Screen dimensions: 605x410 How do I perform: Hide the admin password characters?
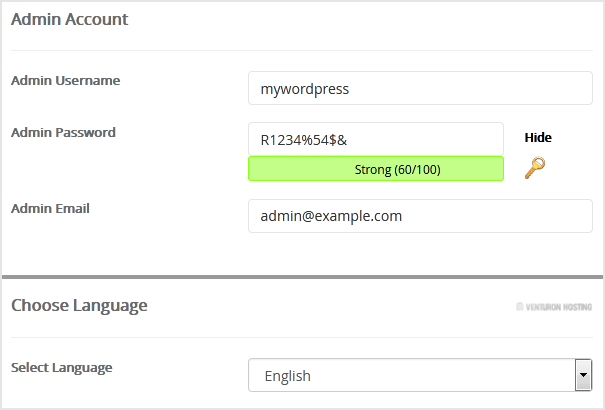click(x=537, y=138)
